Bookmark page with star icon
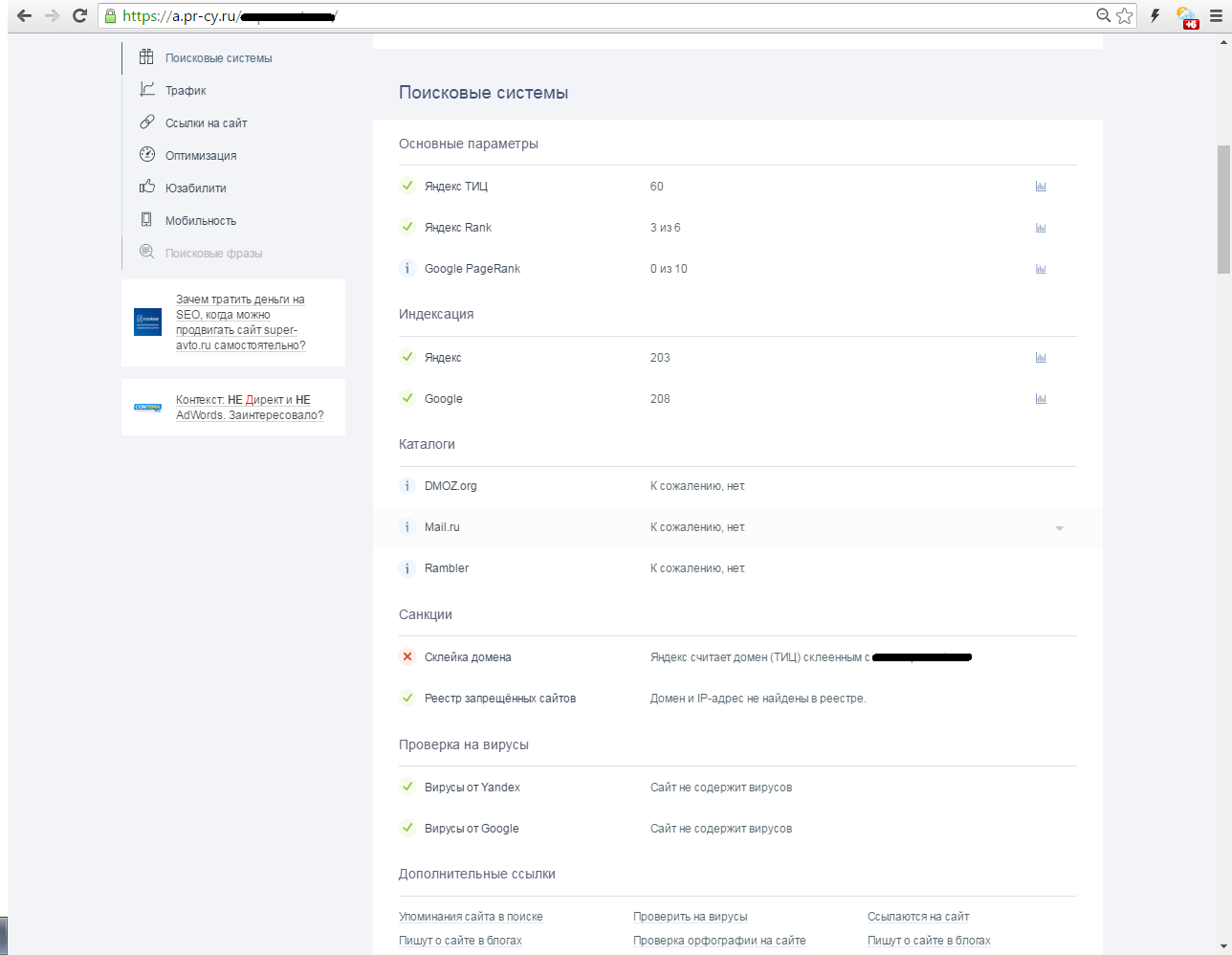1232x955 pixels. pyautogui.click(x=1125, y=15)
